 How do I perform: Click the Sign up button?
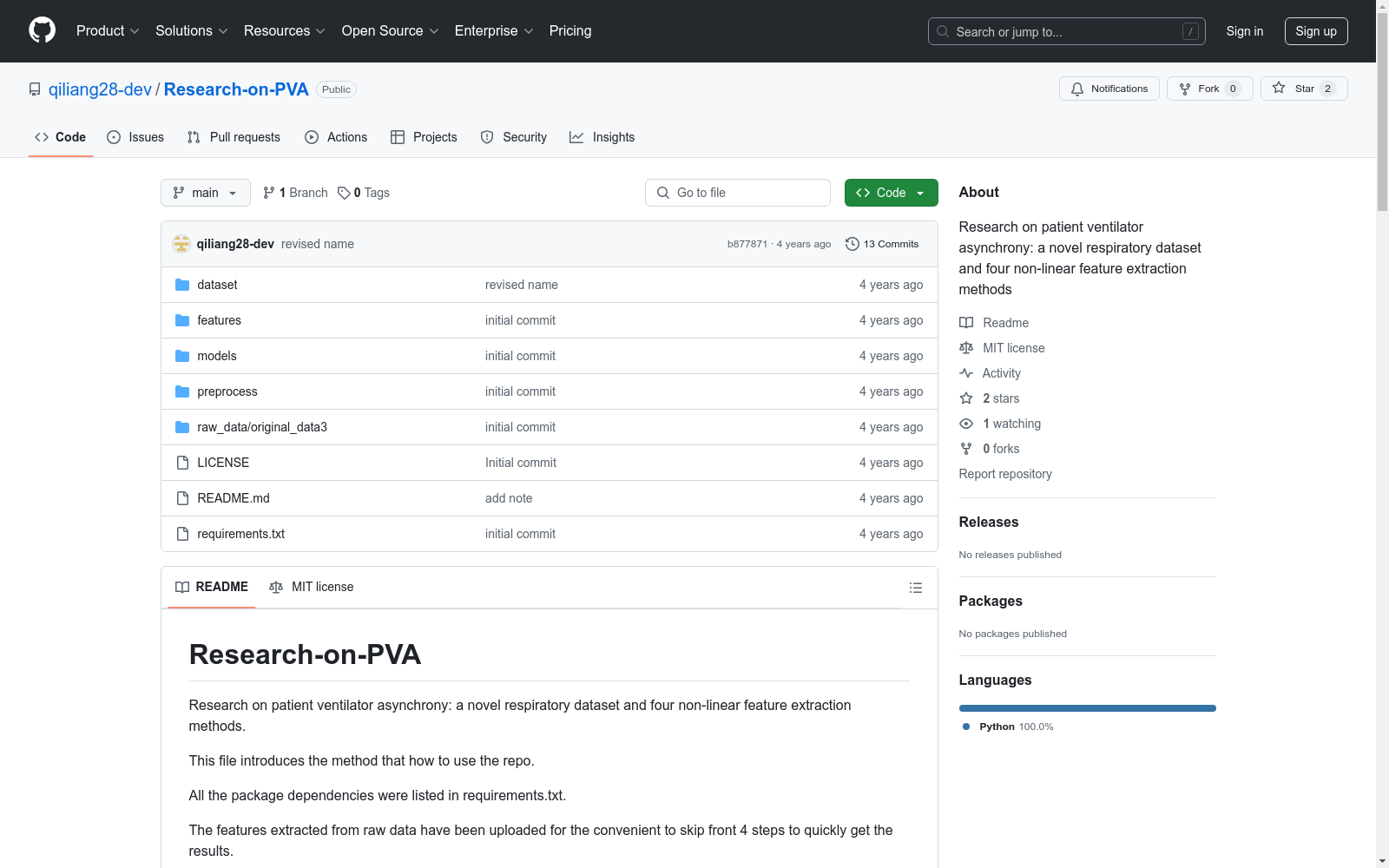pos(1316,31)
